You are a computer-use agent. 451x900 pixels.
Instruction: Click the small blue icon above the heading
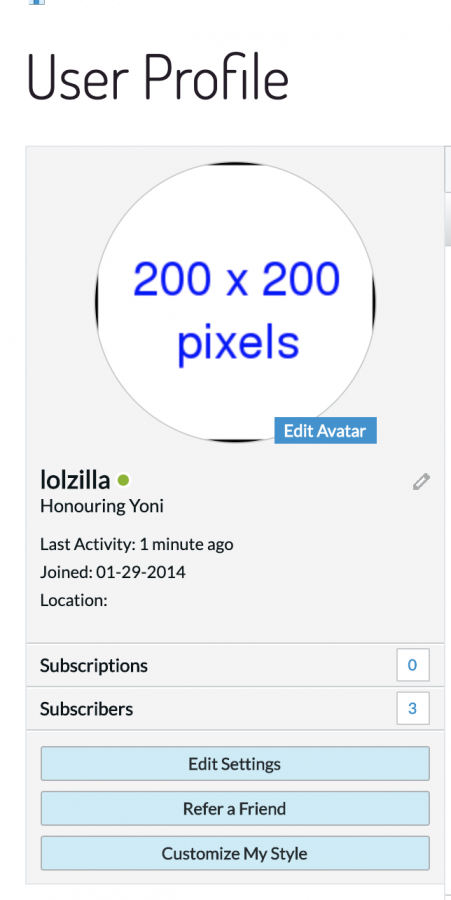pyautogui.click(x=37, y=2)
